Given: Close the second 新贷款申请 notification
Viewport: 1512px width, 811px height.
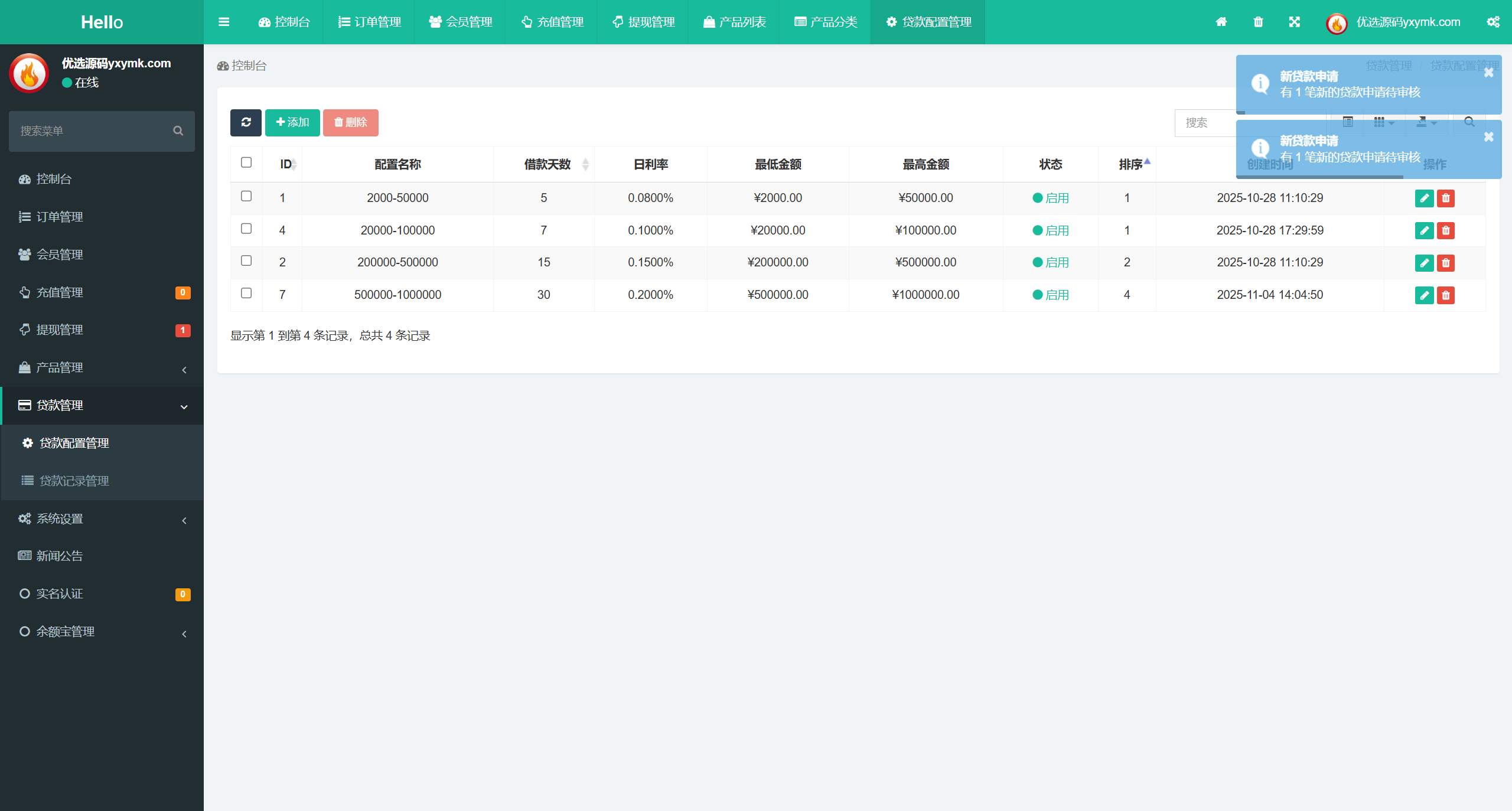Looking at the screenshot, I should point(1488,136).
